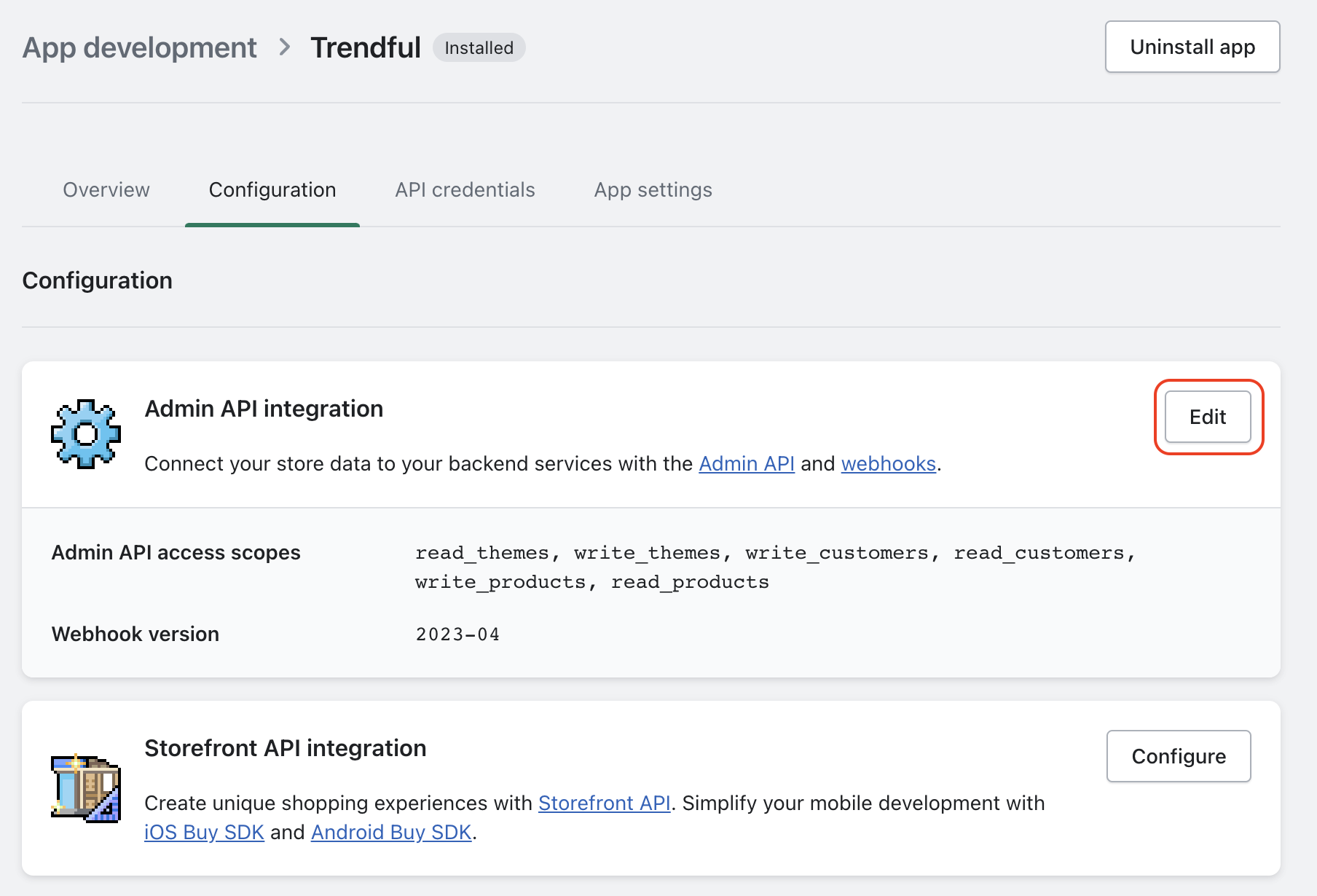Click the Admin API access scopes label
Screen dimensions: 1317x896
(x=176, y=553)
